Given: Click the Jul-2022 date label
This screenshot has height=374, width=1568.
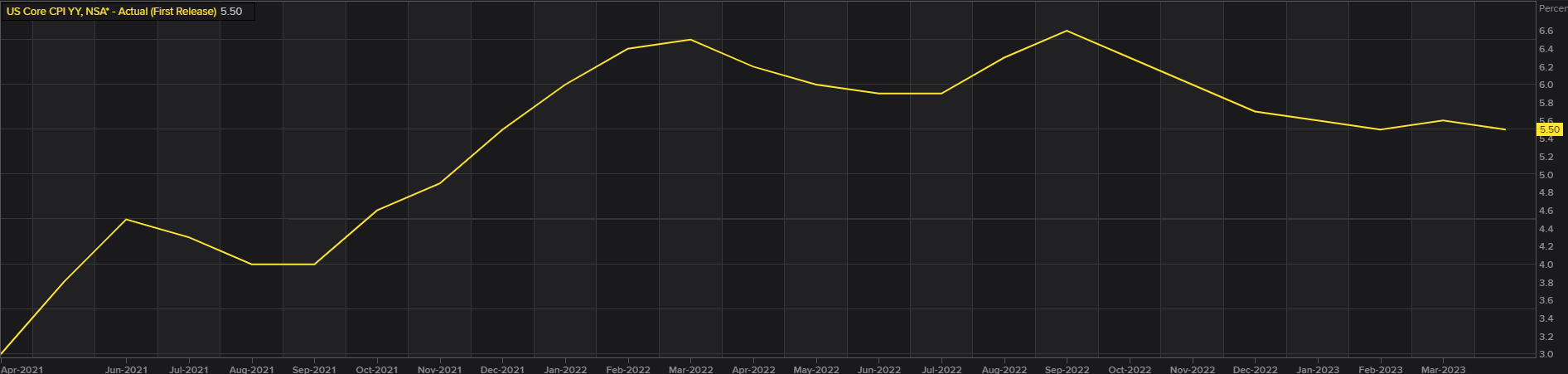Looking at the screenshot, I should (941, 370).
